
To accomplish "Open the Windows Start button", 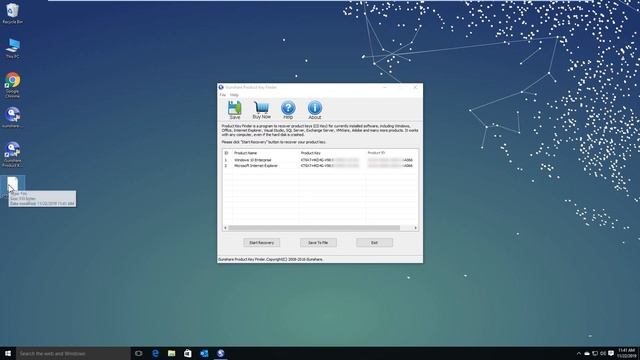I will pos(8,353).
